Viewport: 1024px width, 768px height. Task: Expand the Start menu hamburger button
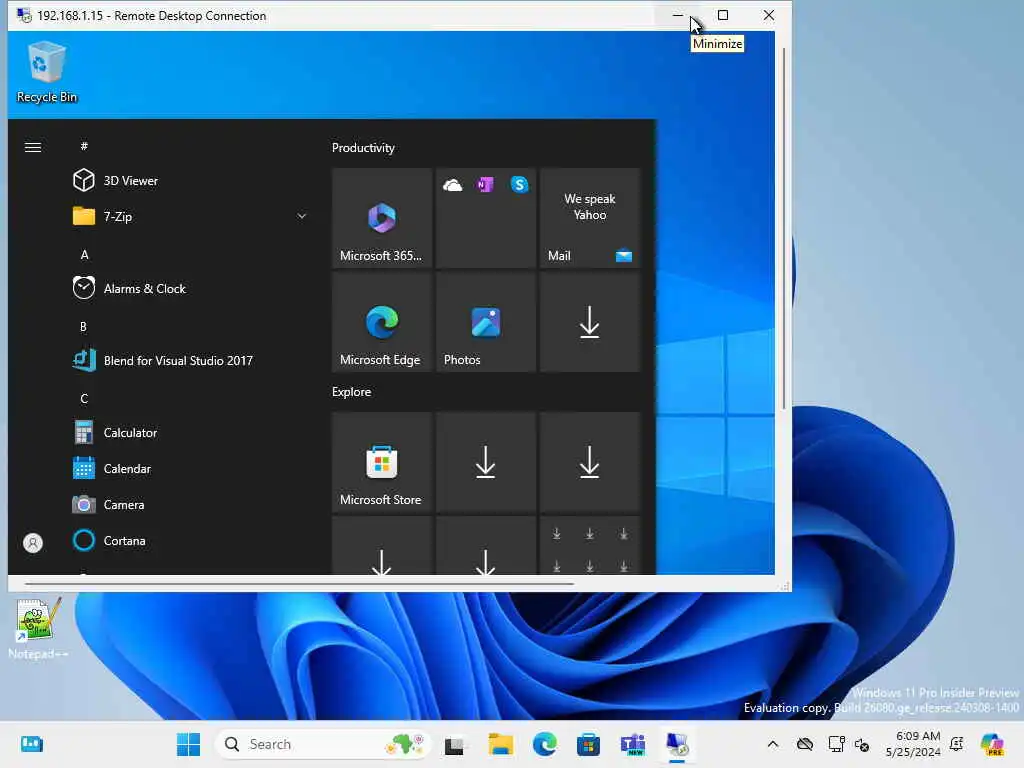pos(33,147)
